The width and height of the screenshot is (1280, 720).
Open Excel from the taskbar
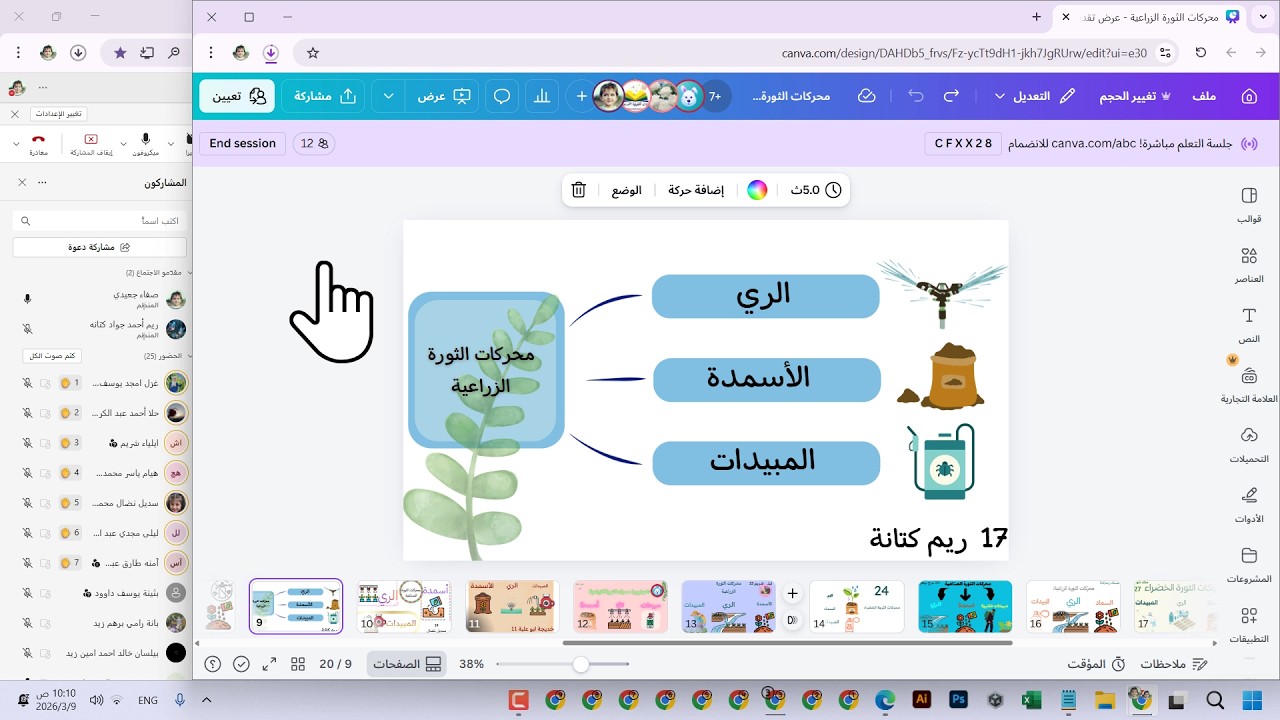point(1032,700)
